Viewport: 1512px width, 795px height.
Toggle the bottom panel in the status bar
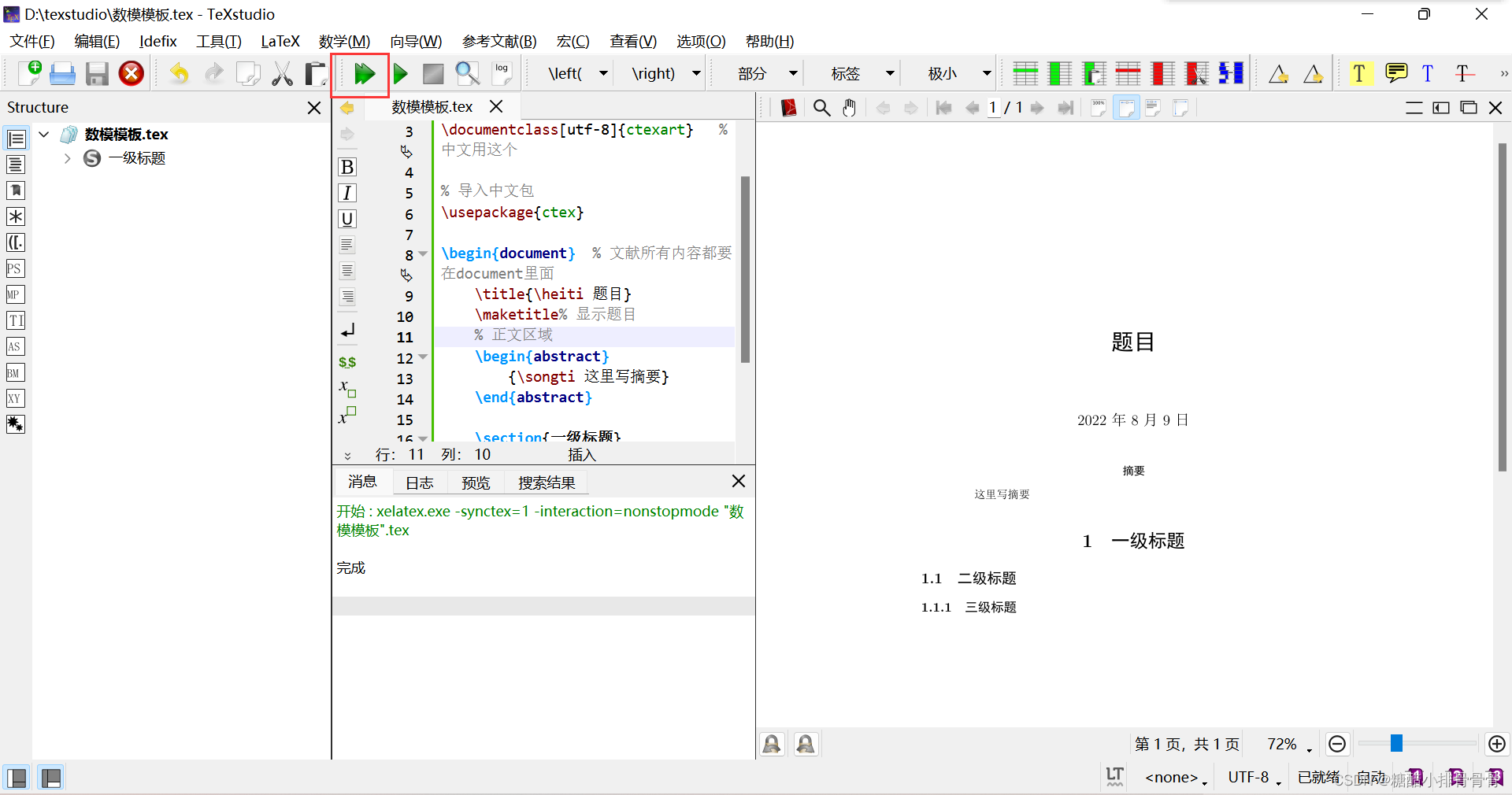pos(51,778)
